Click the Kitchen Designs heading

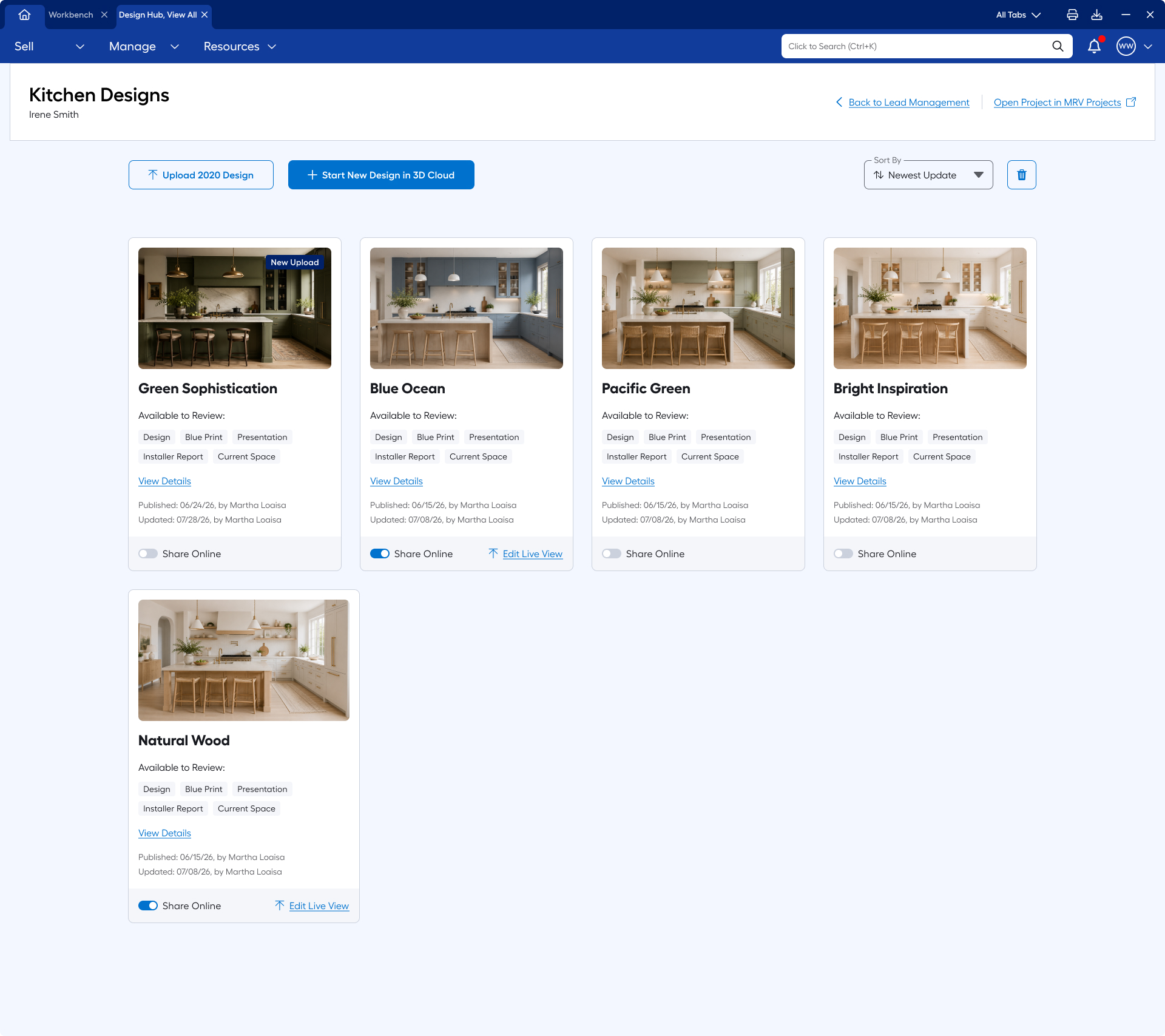[99, 95]
